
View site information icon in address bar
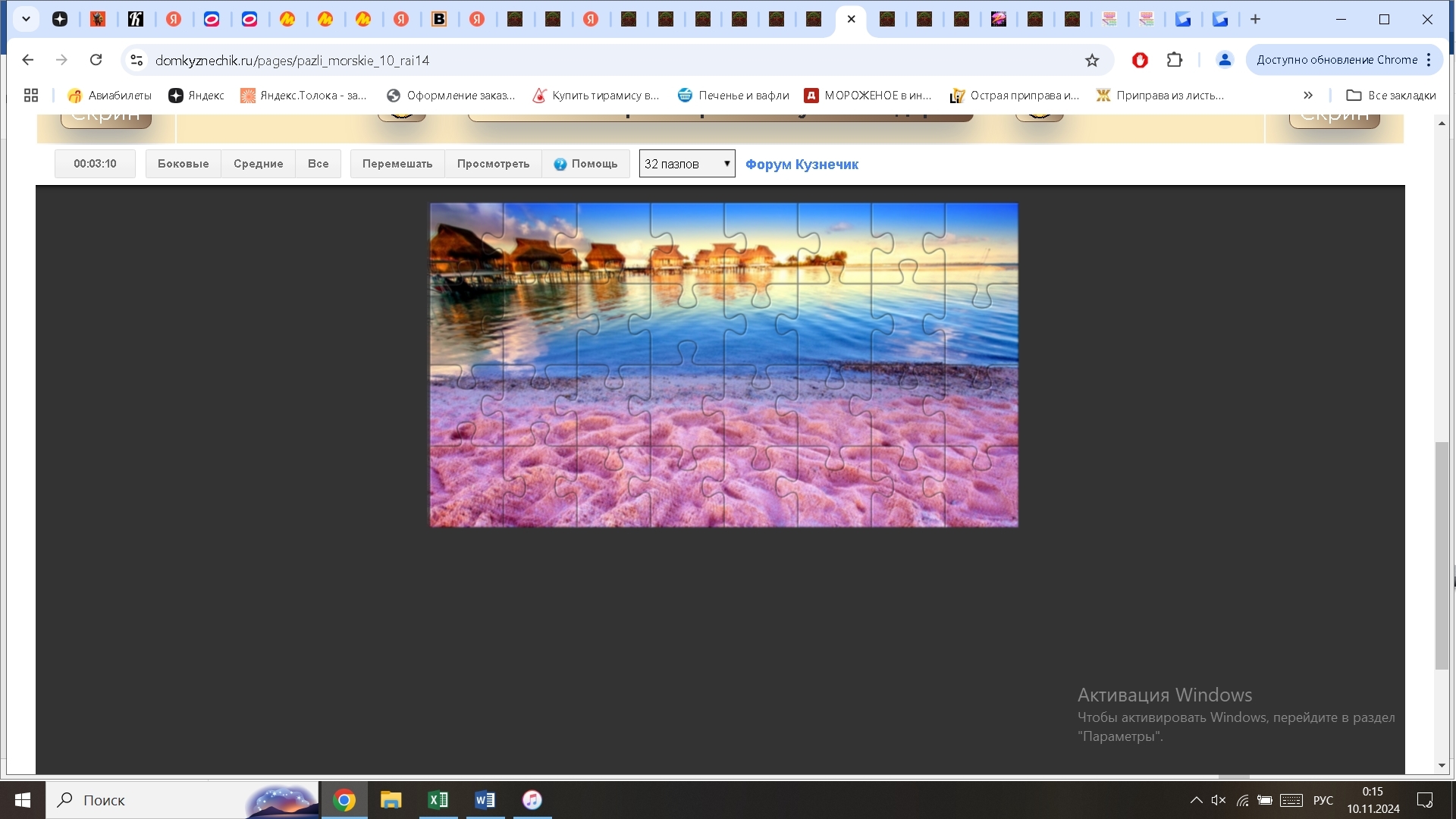click(x=136, y=60)
